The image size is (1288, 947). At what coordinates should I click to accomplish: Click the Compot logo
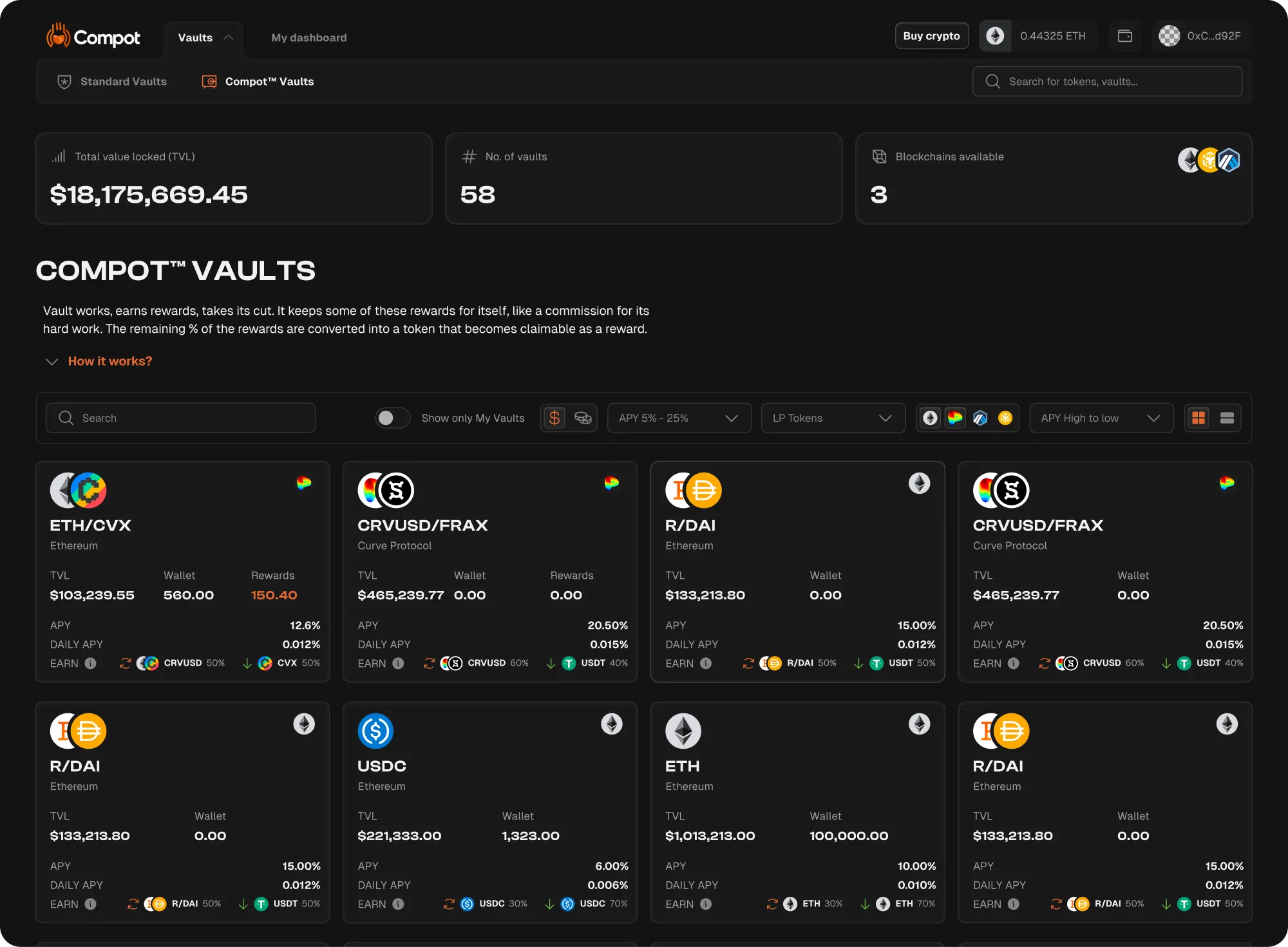[93, 37]
